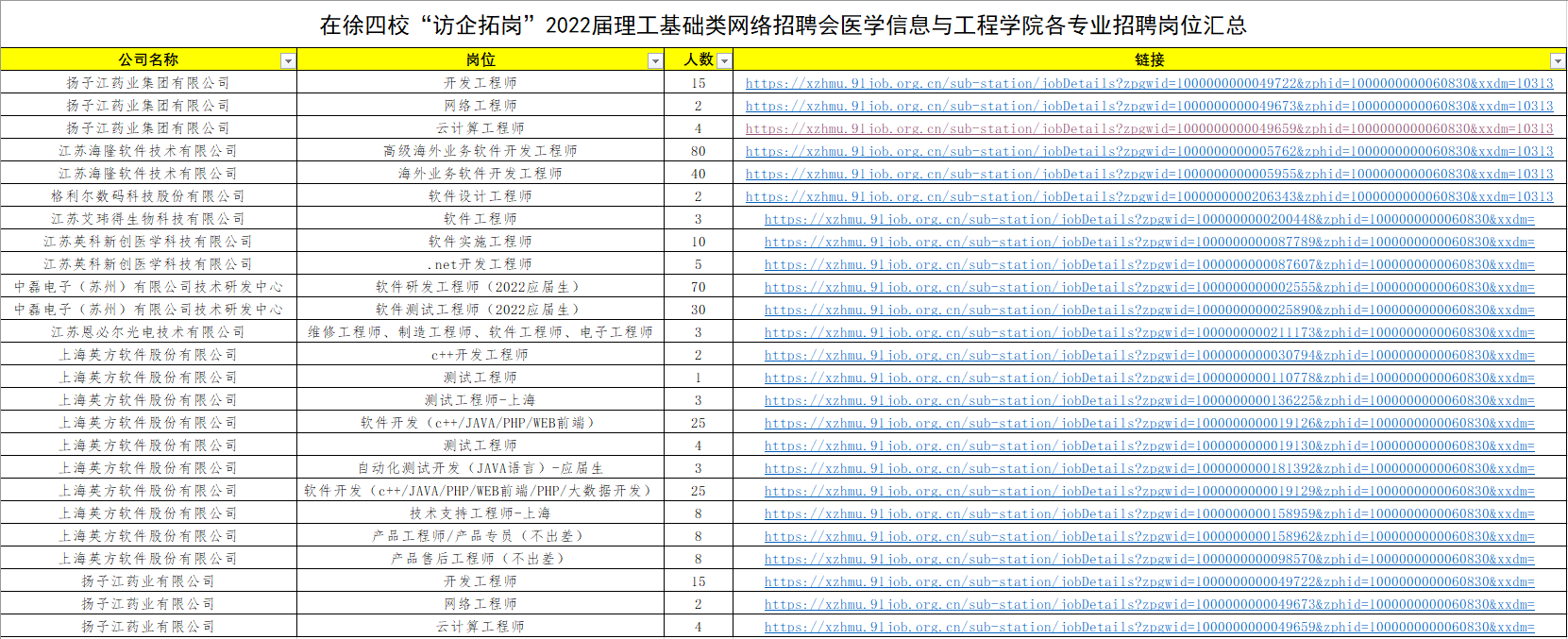The height and width of the screenshot is (639, 1568).
Task: Open the .net开发工程师 job link
Action: [x=1149, y=264]
